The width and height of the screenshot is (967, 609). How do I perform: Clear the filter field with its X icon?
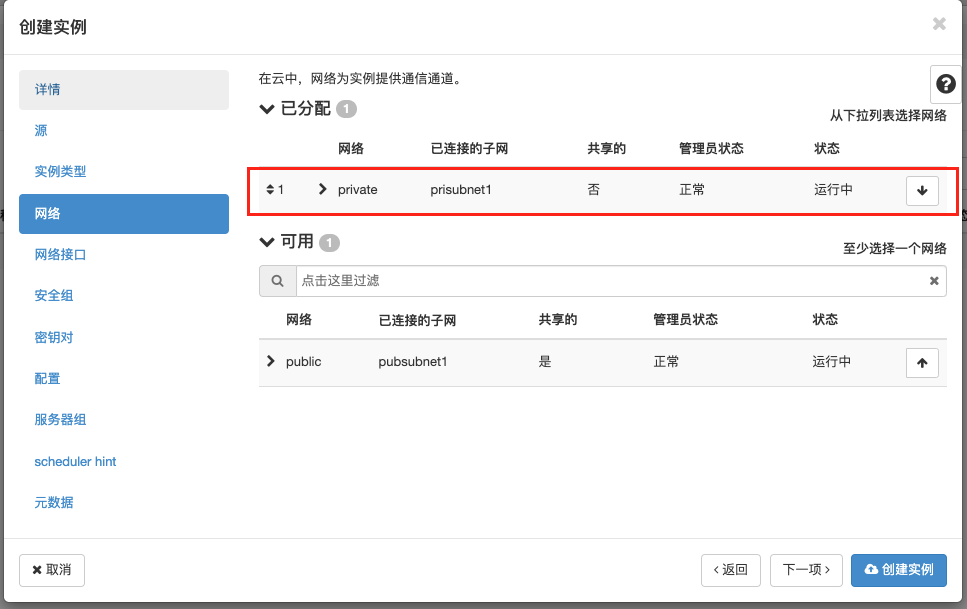coord(934,281)
